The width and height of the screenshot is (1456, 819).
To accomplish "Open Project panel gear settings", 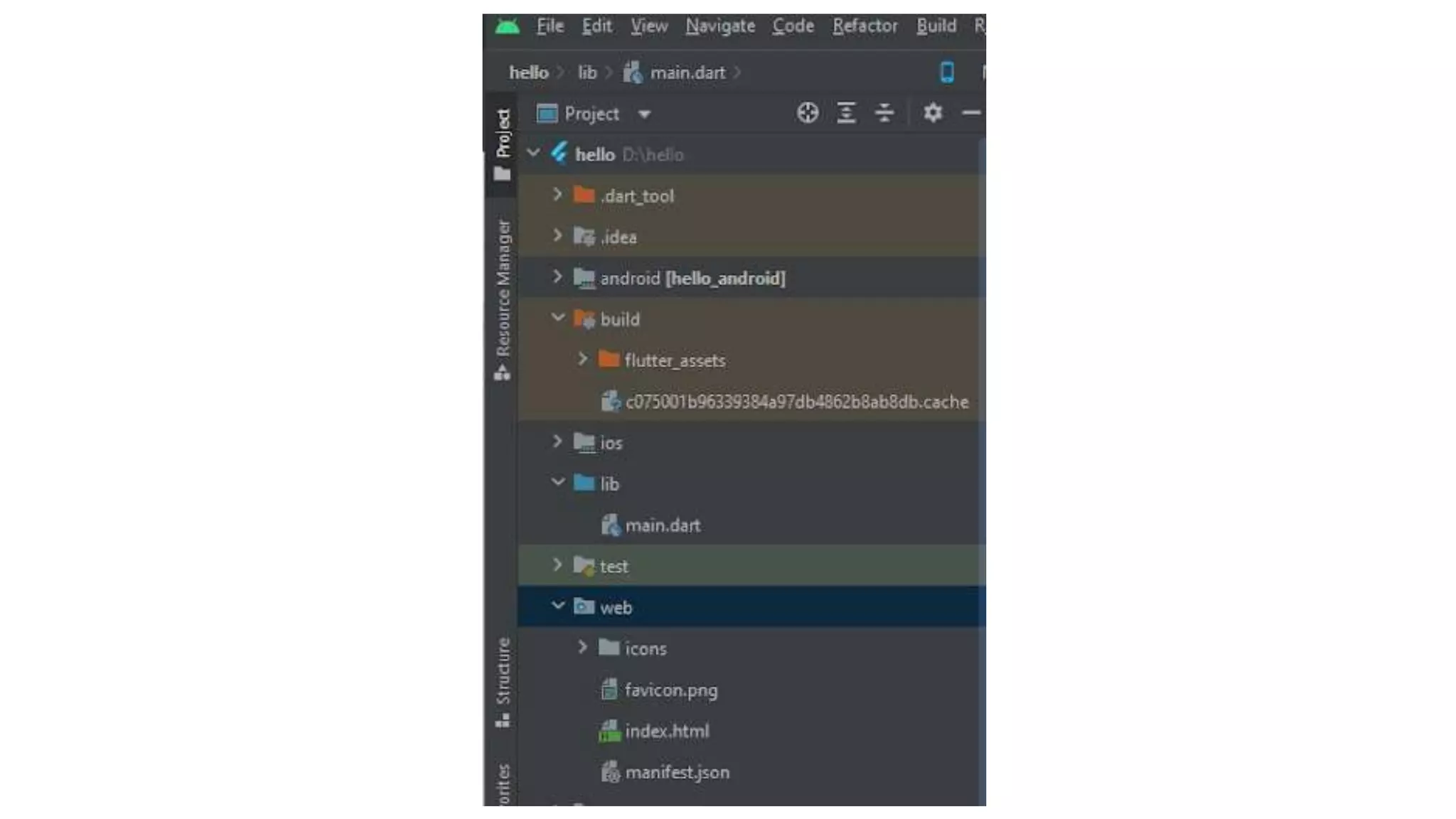I will 933,113.
